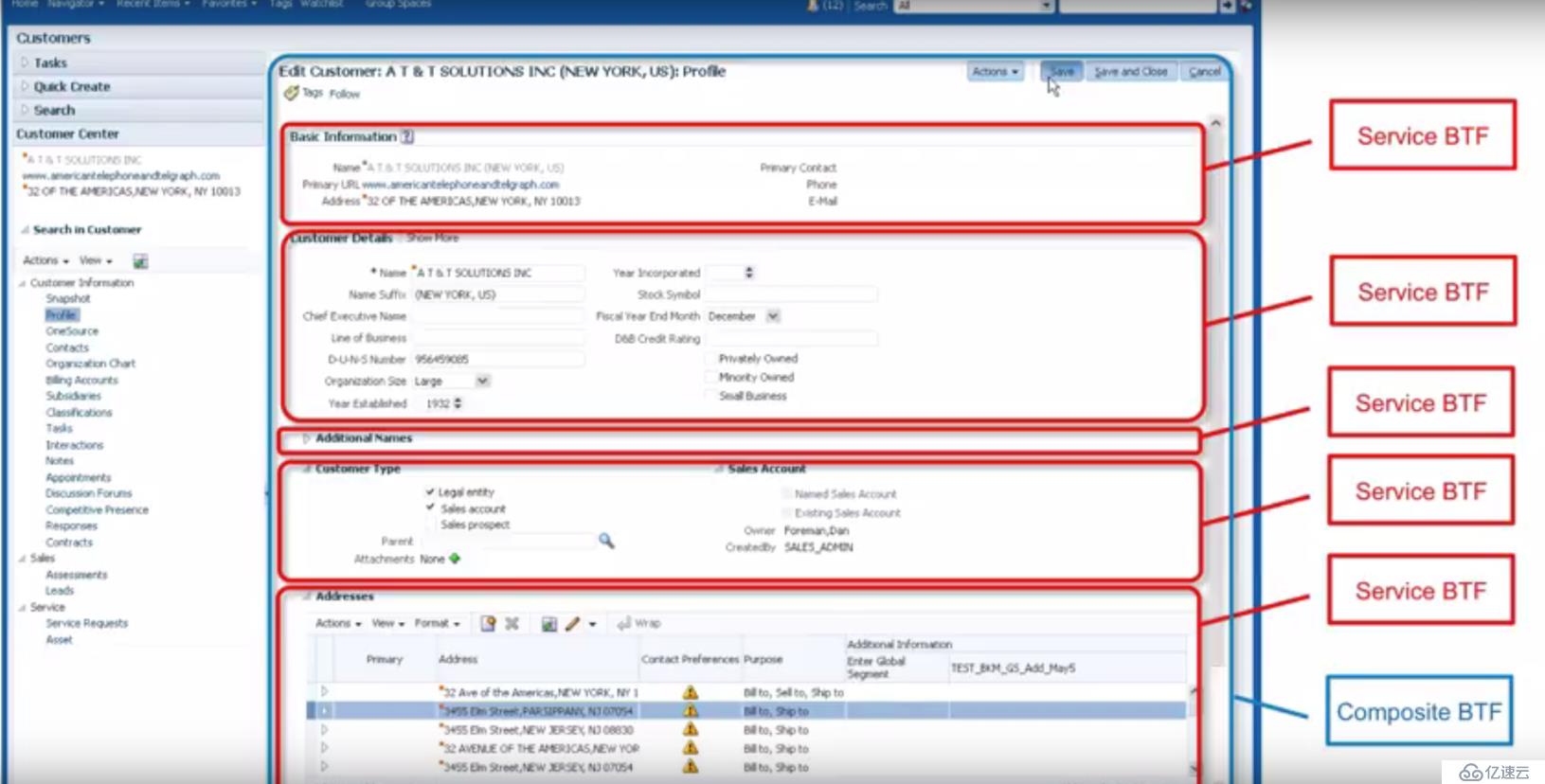Screen dimensions: 1545x784
Task: Click the Save button
Action: (x=1061, y=72)
